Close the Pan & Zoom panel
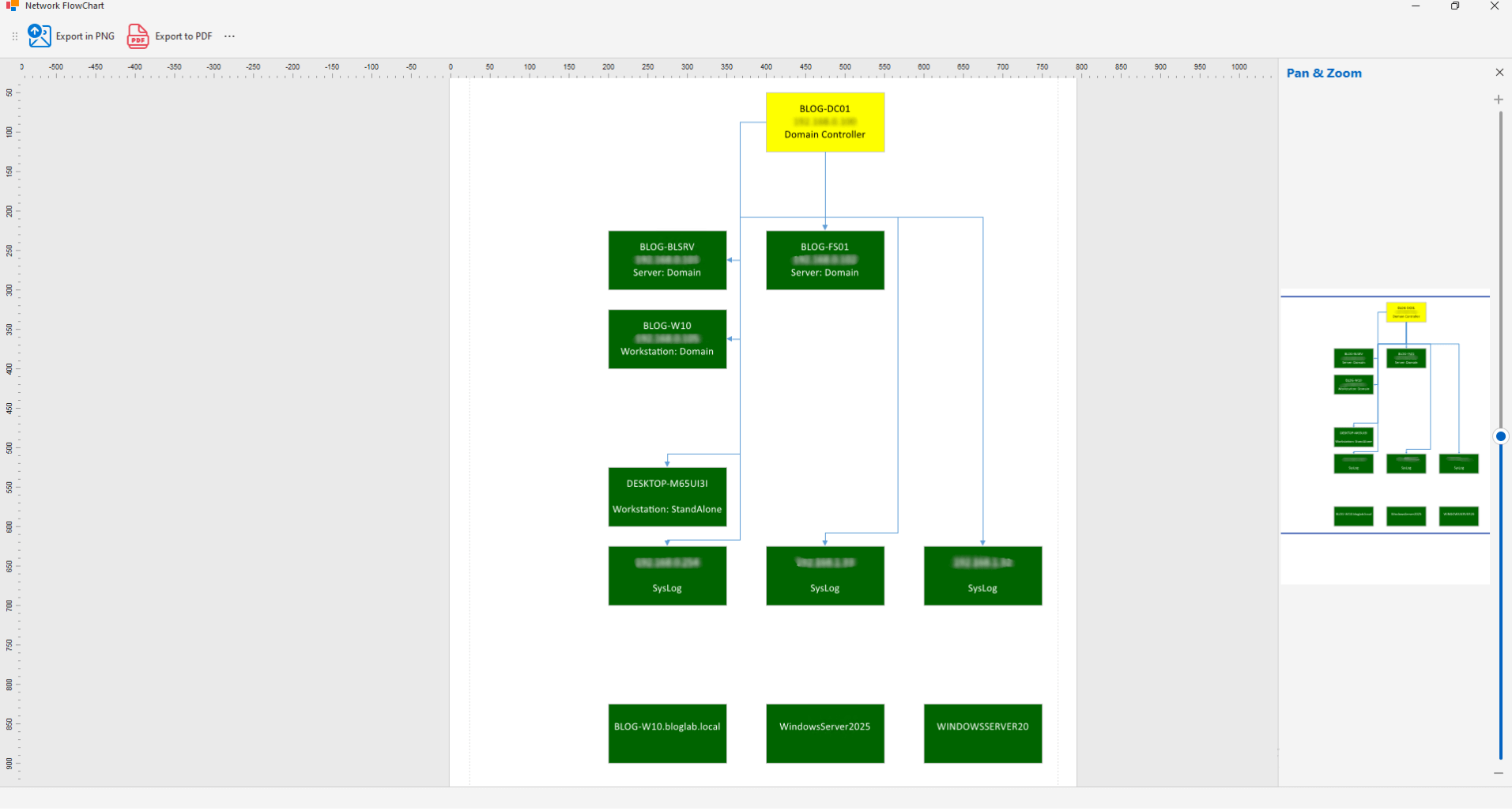Viewport: 1512px width, 811px height. [x=1499, y=73]
